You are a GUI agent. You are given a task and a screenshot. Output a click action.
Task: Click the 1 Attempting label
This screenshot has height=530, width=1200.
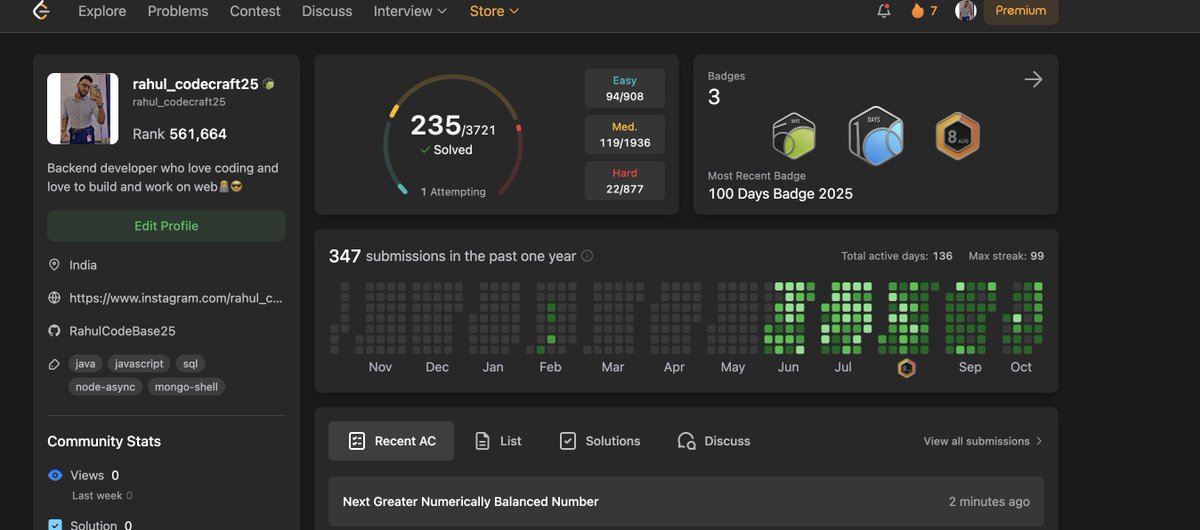pyautogui.click(x=453, y=192)
